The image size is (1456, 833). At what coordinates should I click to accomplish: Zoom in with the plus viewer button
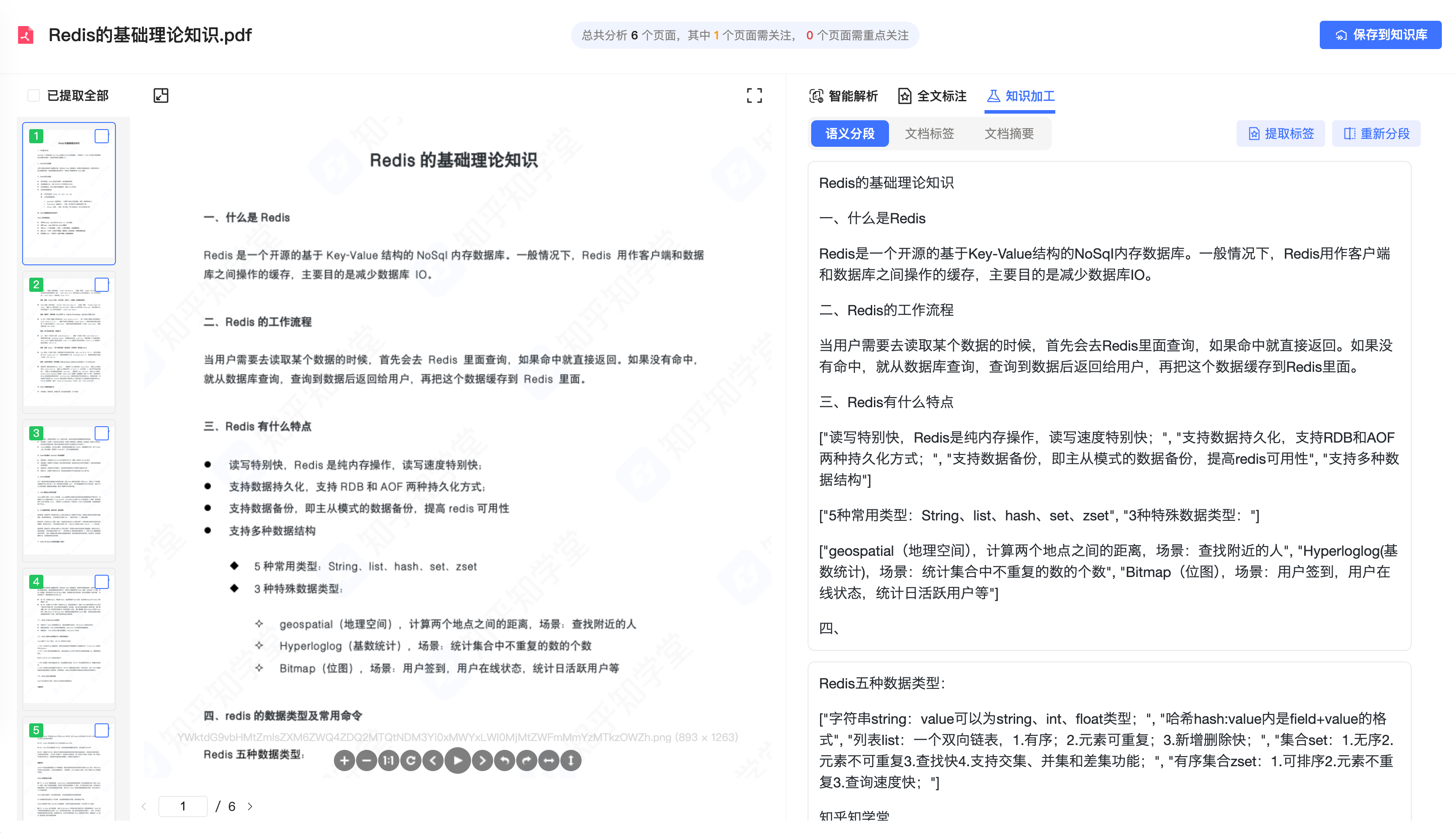pos(344,760)
